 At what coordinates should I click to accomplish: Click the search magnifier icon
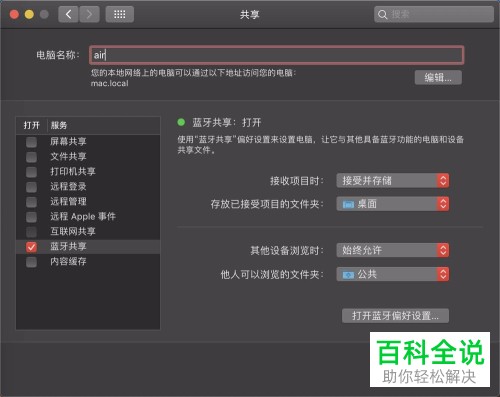382,15
